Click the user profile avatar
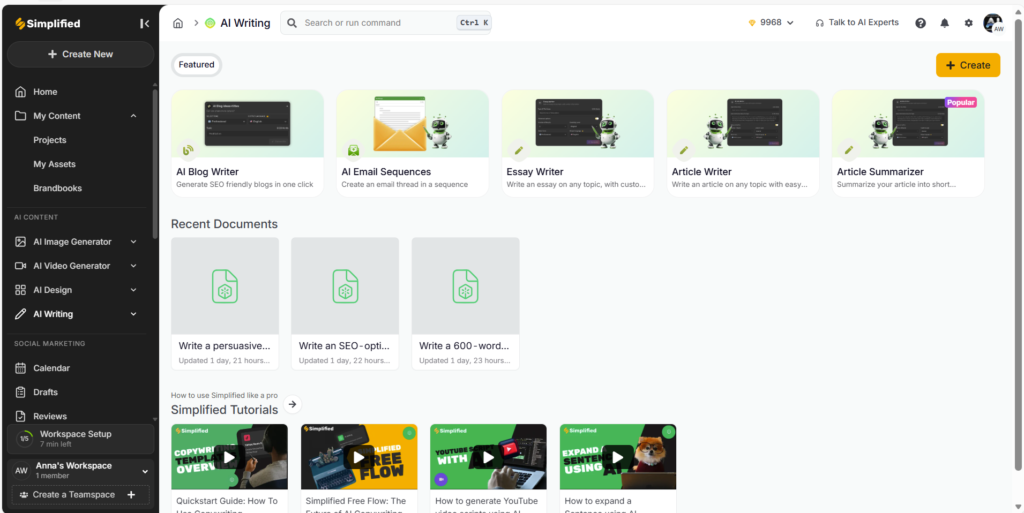This screenshot has height=513, width=1024. 992,23
